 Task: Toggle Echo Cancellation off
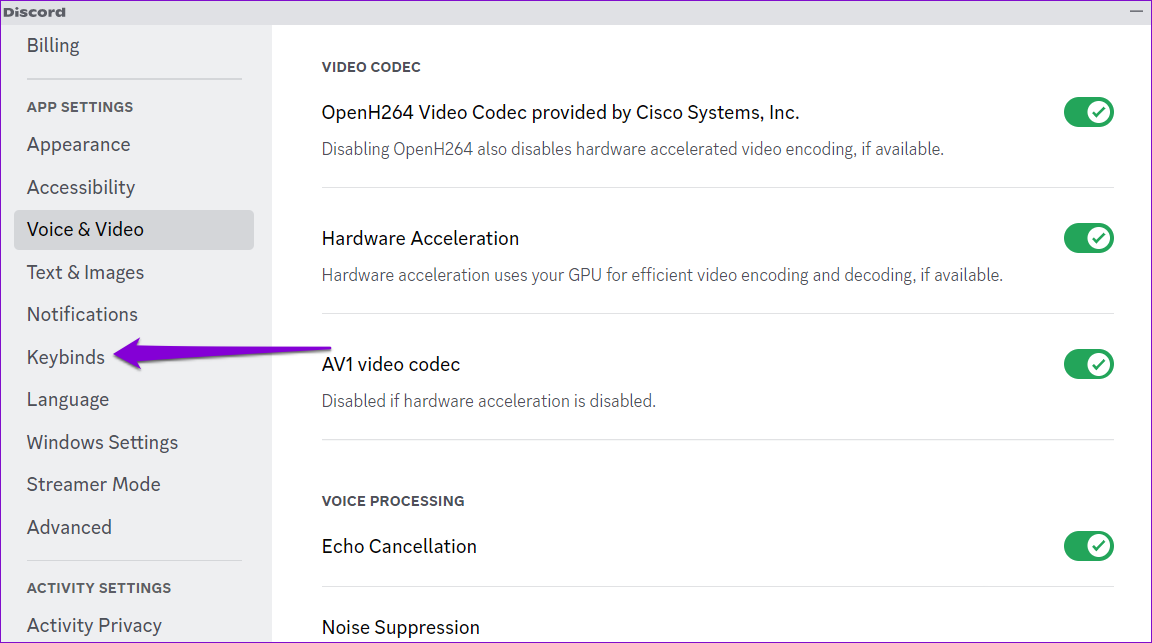click(x=1088, y=546)
